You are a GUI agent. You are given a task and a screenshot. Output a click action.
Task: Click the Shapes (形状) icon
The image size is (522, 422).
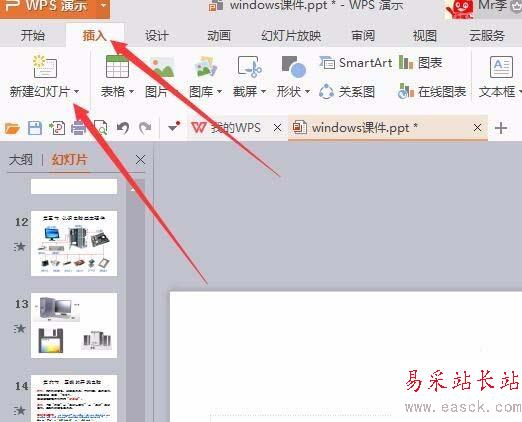pos(293,66)
